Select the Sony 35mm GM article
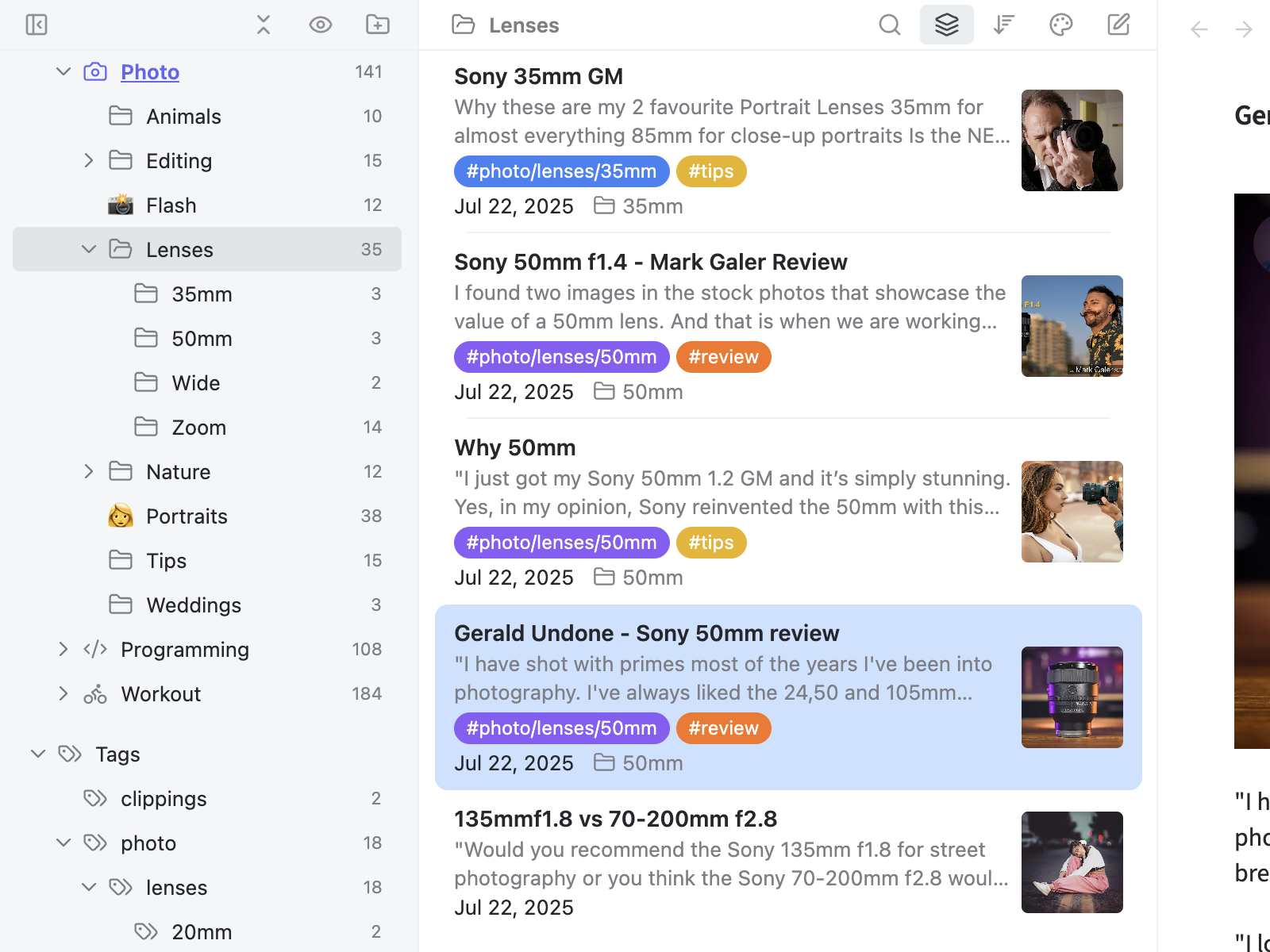 (538, 76)
